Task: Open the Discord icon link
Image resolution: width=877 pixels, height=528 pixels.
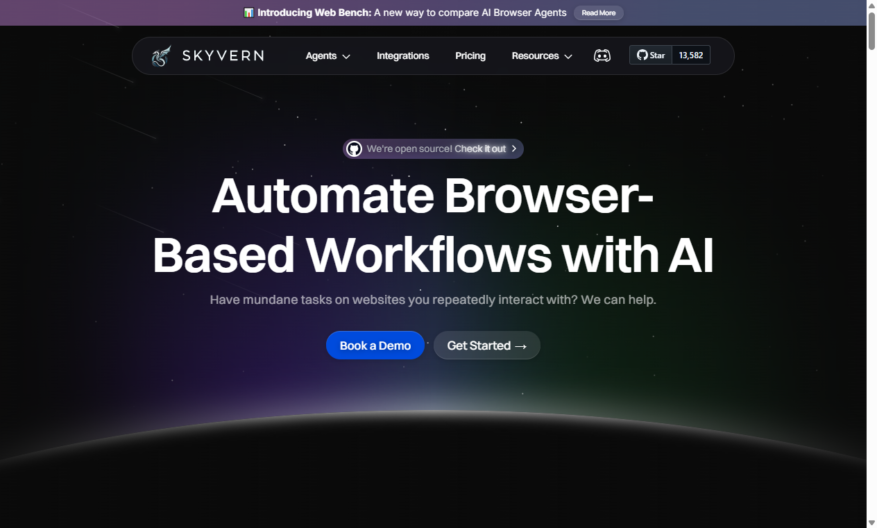Action: point(602,56)
